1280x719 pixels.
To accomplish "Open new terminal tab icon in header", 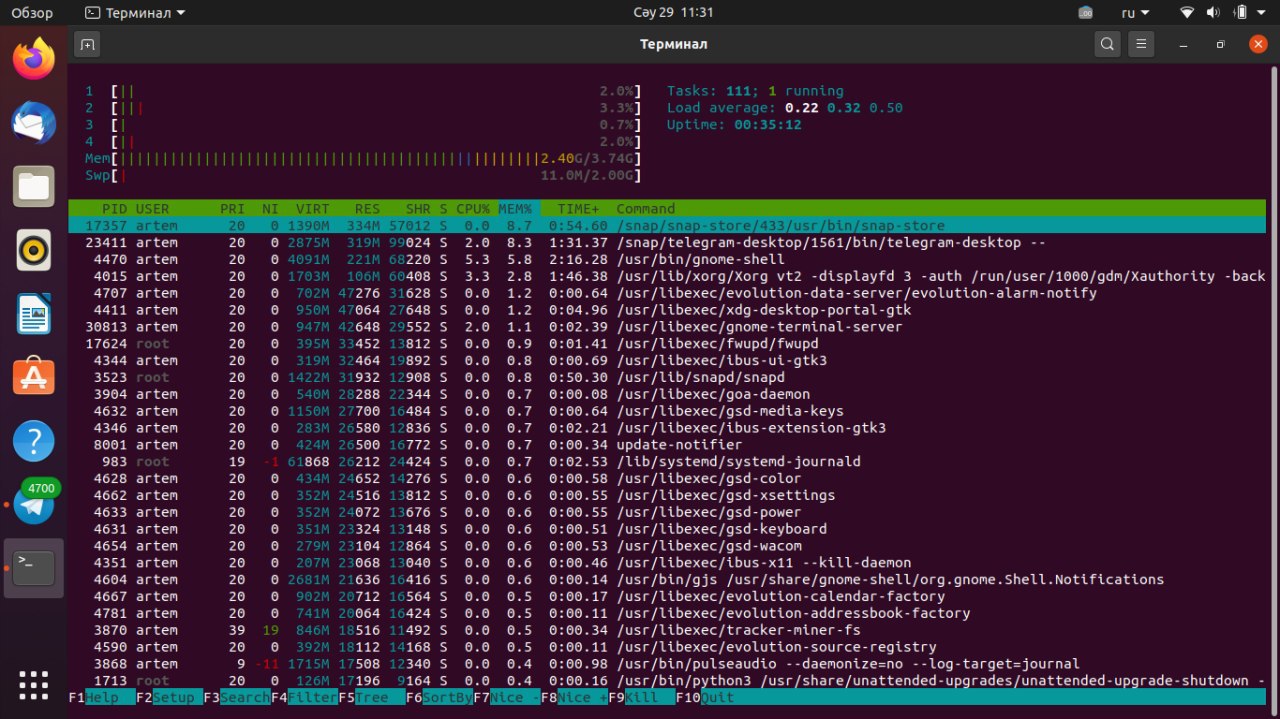I will [87, 44].
